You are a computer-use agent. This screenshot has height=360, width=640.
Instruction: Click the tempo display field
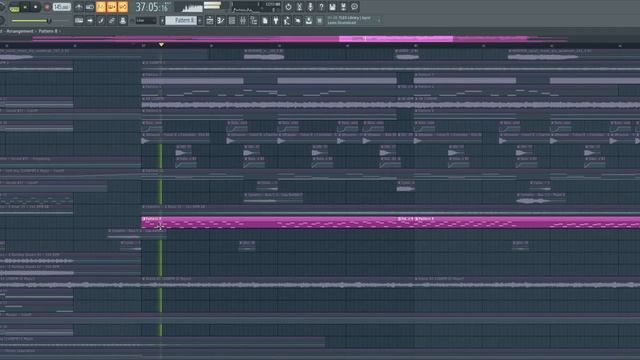[x=62, y=7]
